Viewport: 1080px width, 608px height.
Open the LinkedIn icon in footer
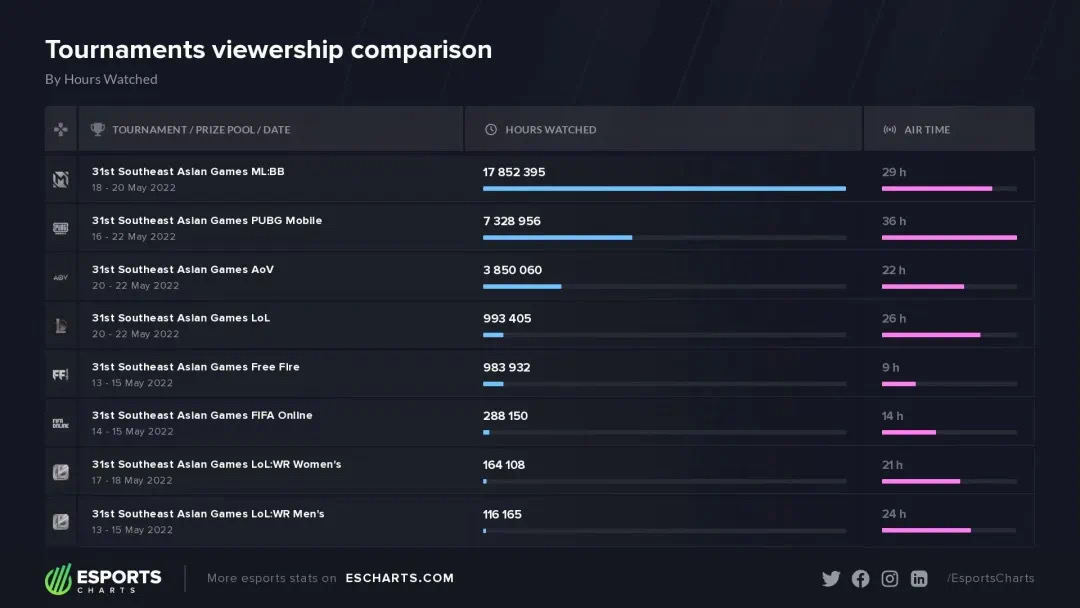click(919, 578)
